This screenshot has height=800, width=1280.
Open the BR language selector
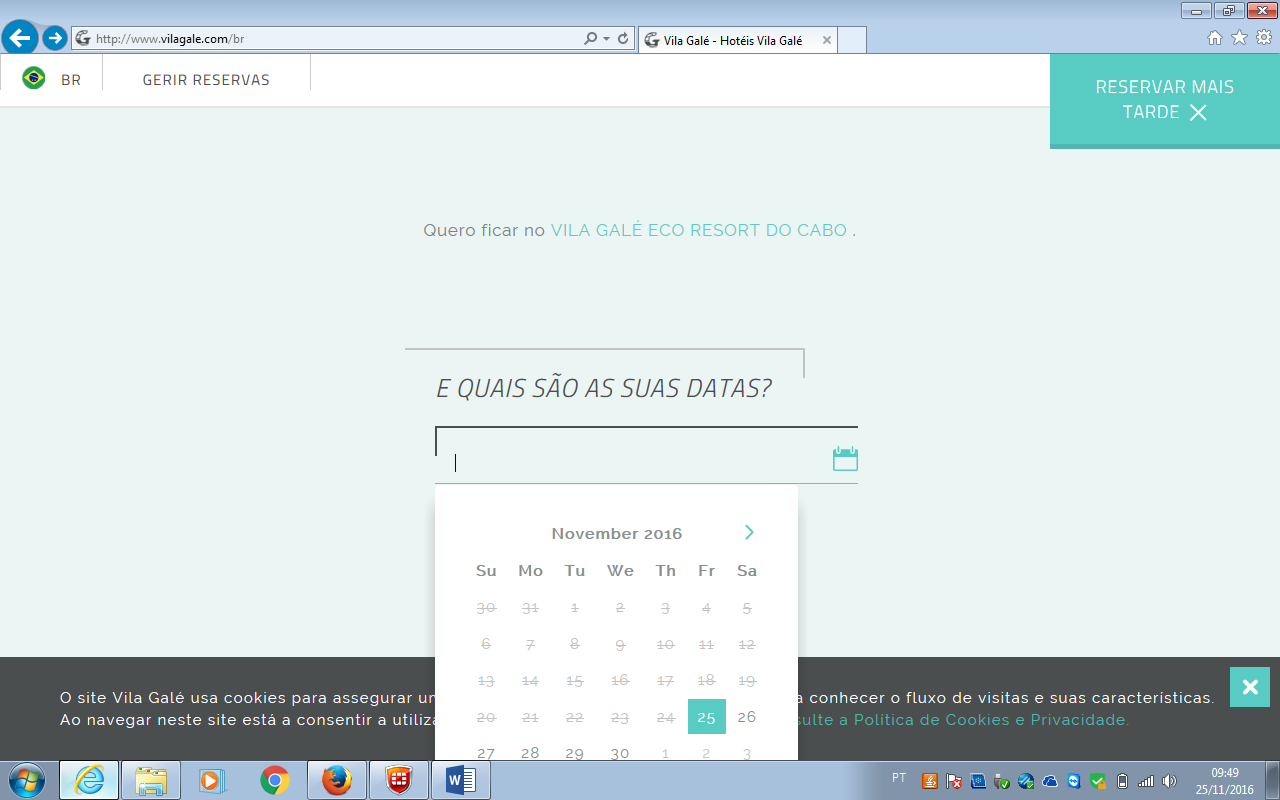tap(71, 80)
